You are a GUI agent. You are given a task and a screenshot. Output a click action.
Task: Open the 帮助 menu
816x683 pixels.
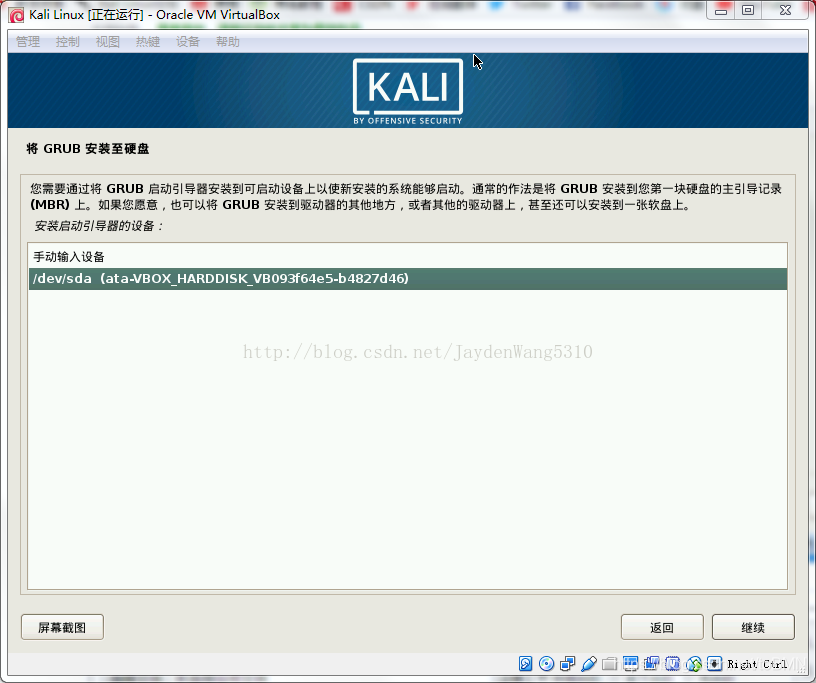[x=228, y=42]
